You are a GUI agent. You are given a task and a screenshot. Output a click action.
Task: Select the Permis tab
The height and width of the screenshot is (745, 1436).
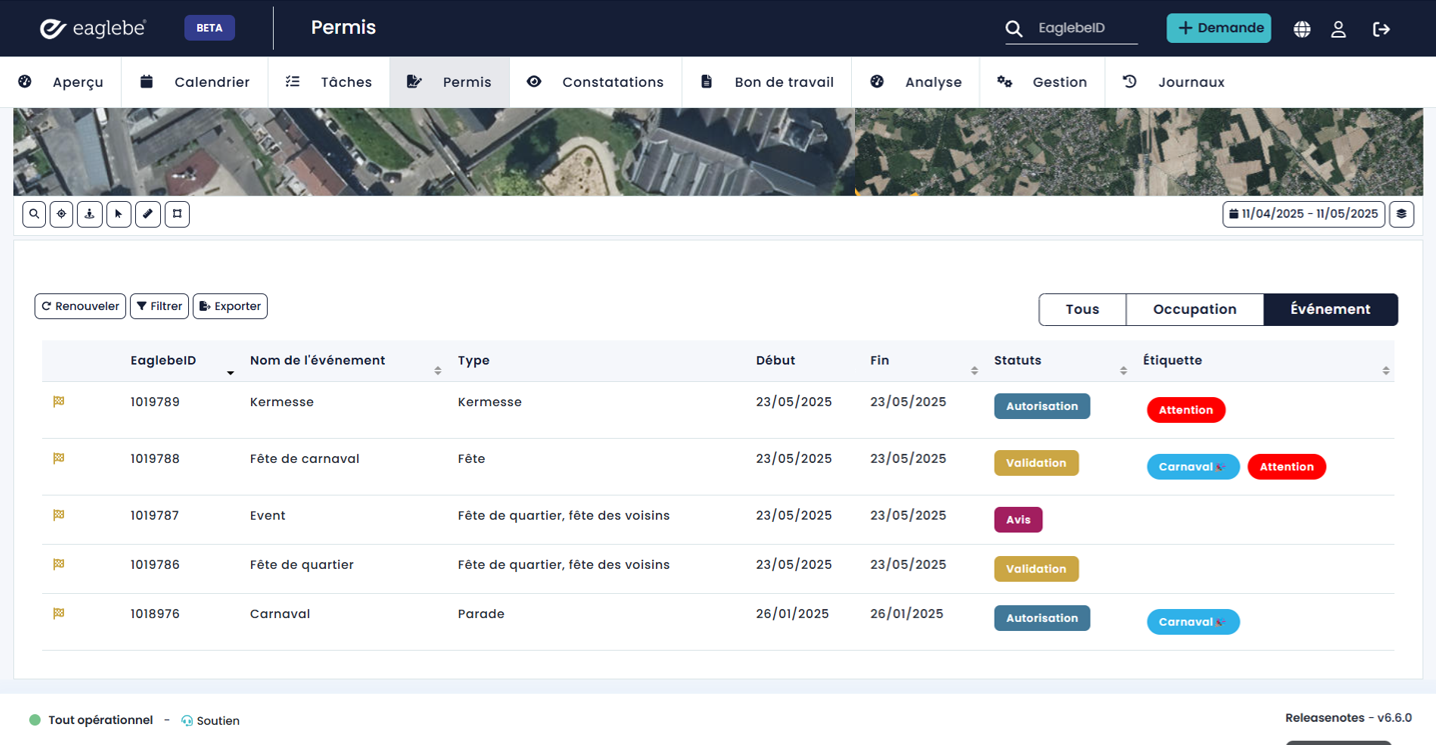449,82
